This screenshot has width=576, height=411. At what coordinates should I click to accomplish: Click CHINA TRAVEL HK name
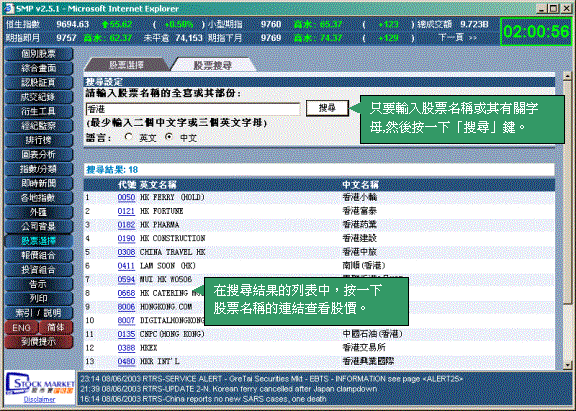point(172,252)
